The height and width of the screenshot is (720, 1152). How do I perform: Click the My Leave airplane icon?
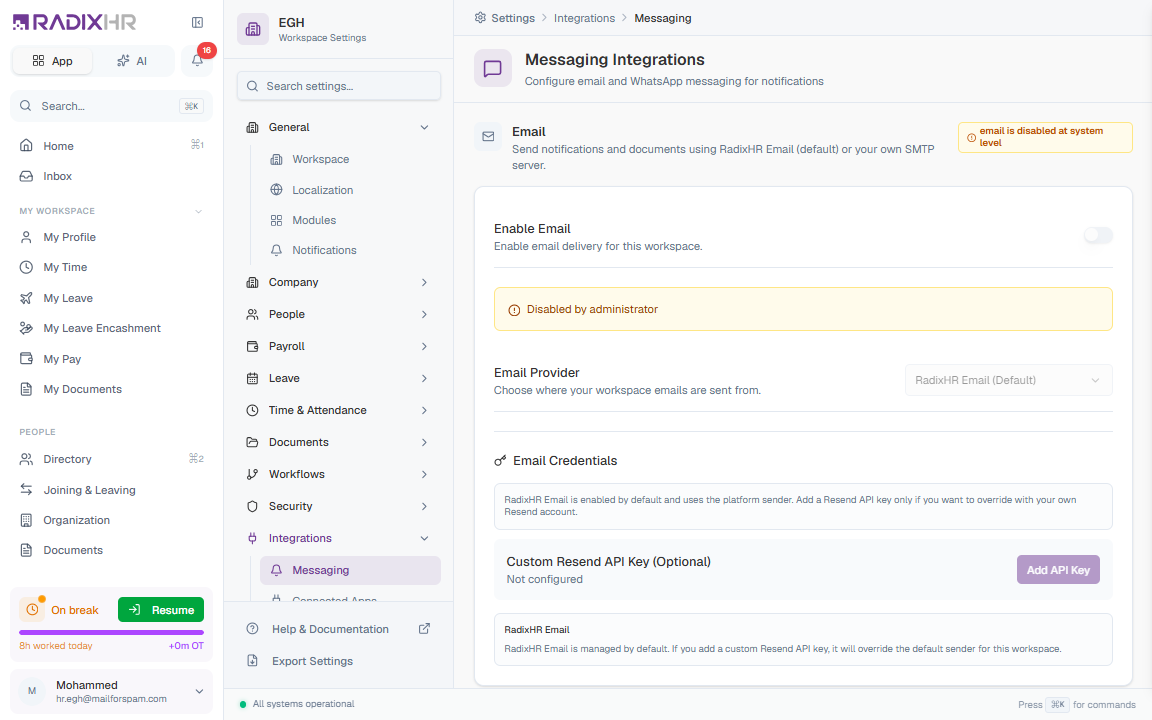26,298
